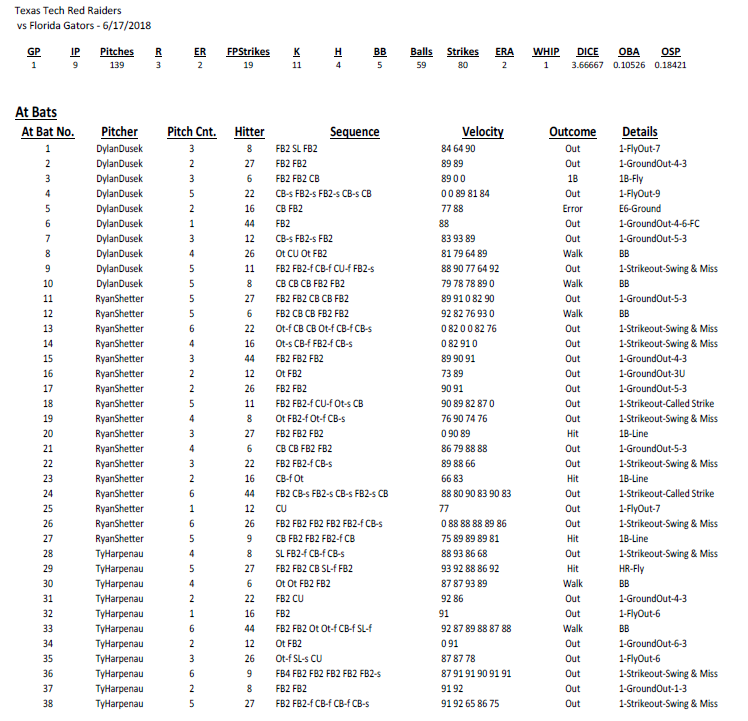Select sequence 'FB2 CU' in at bat 31
This screenshot has height=721, width=748.
[289, 599]
